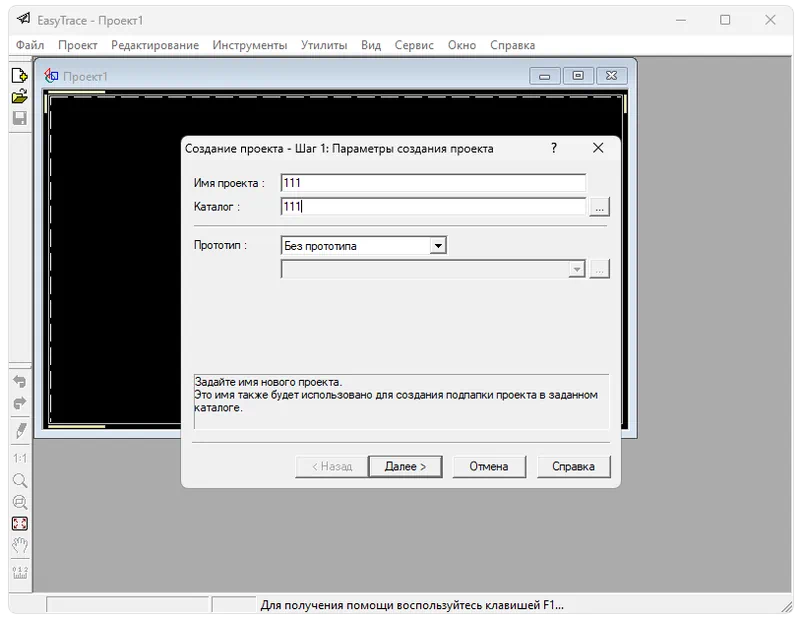
Task: Focus the Каталог input field
Action: tap(433, 207)
